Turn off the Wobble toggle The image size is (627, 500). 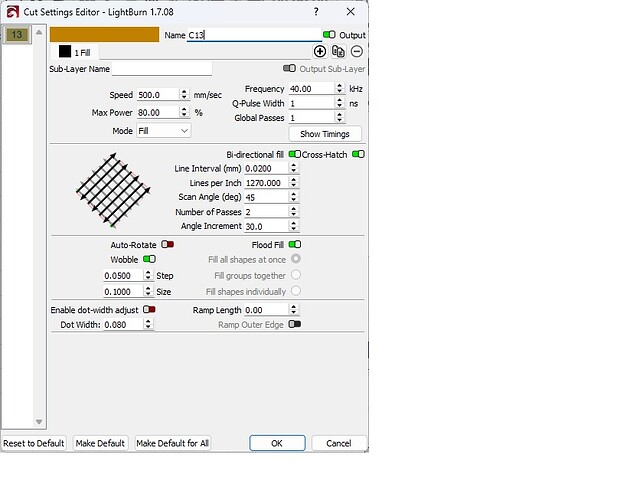point(149,259)
